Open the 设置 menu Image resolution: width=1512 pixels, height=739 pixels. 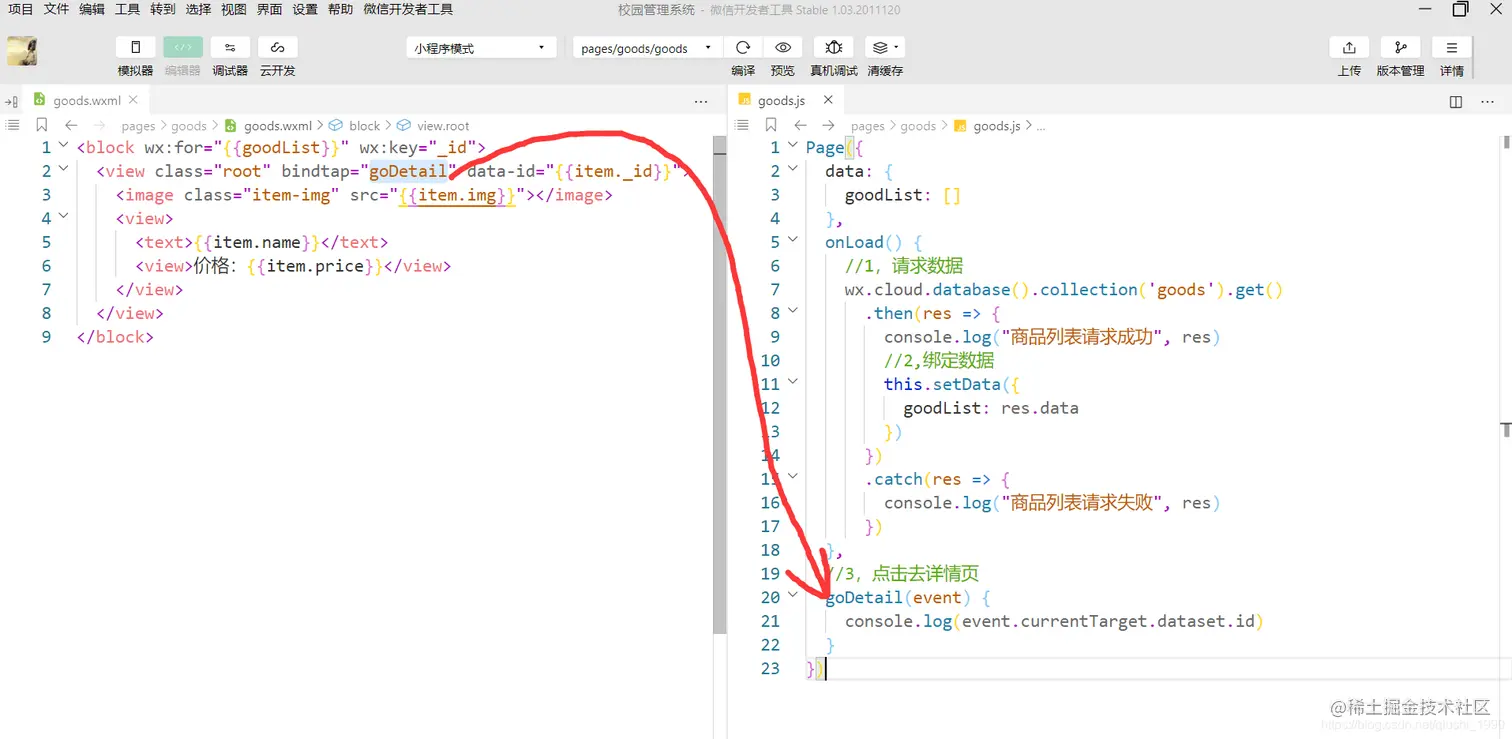tap(305, 9)
